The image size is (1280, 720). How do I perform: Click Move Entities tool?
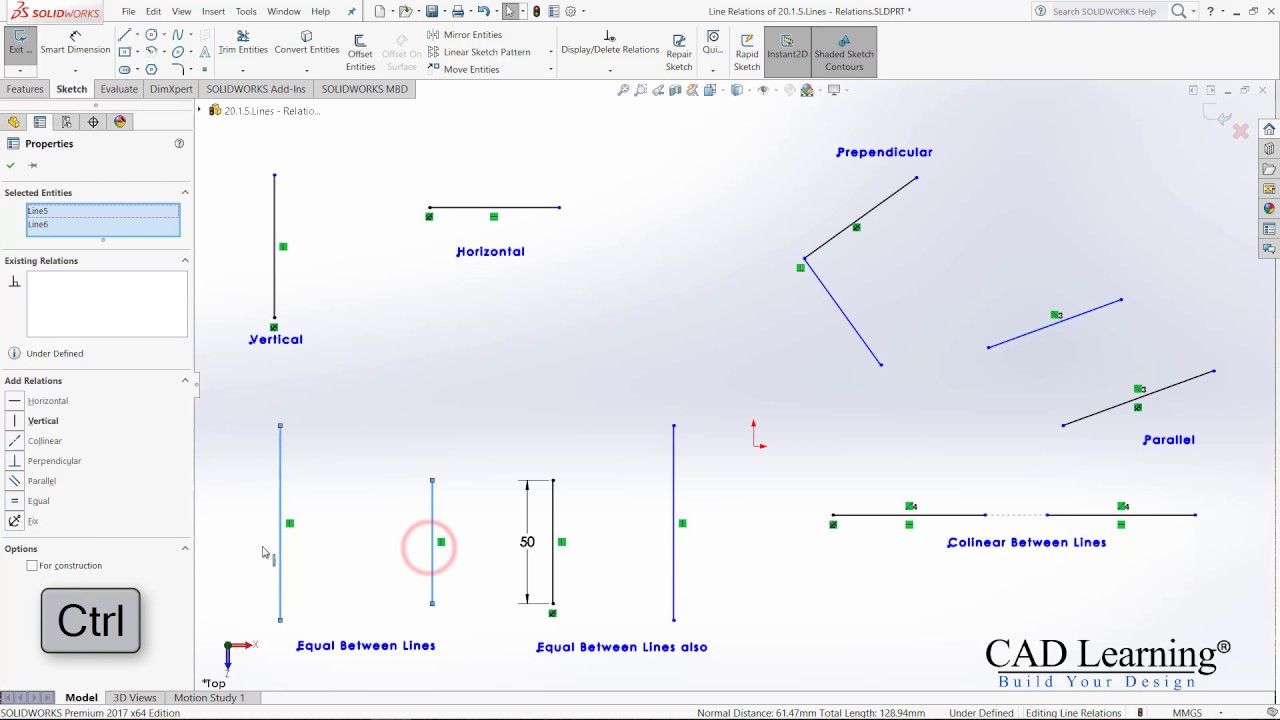464,69
